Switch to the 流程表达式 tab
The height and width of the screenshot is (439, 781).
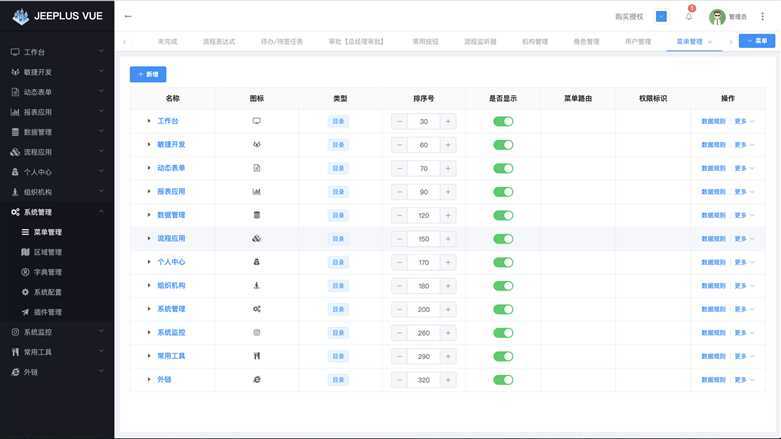point(219,41)
